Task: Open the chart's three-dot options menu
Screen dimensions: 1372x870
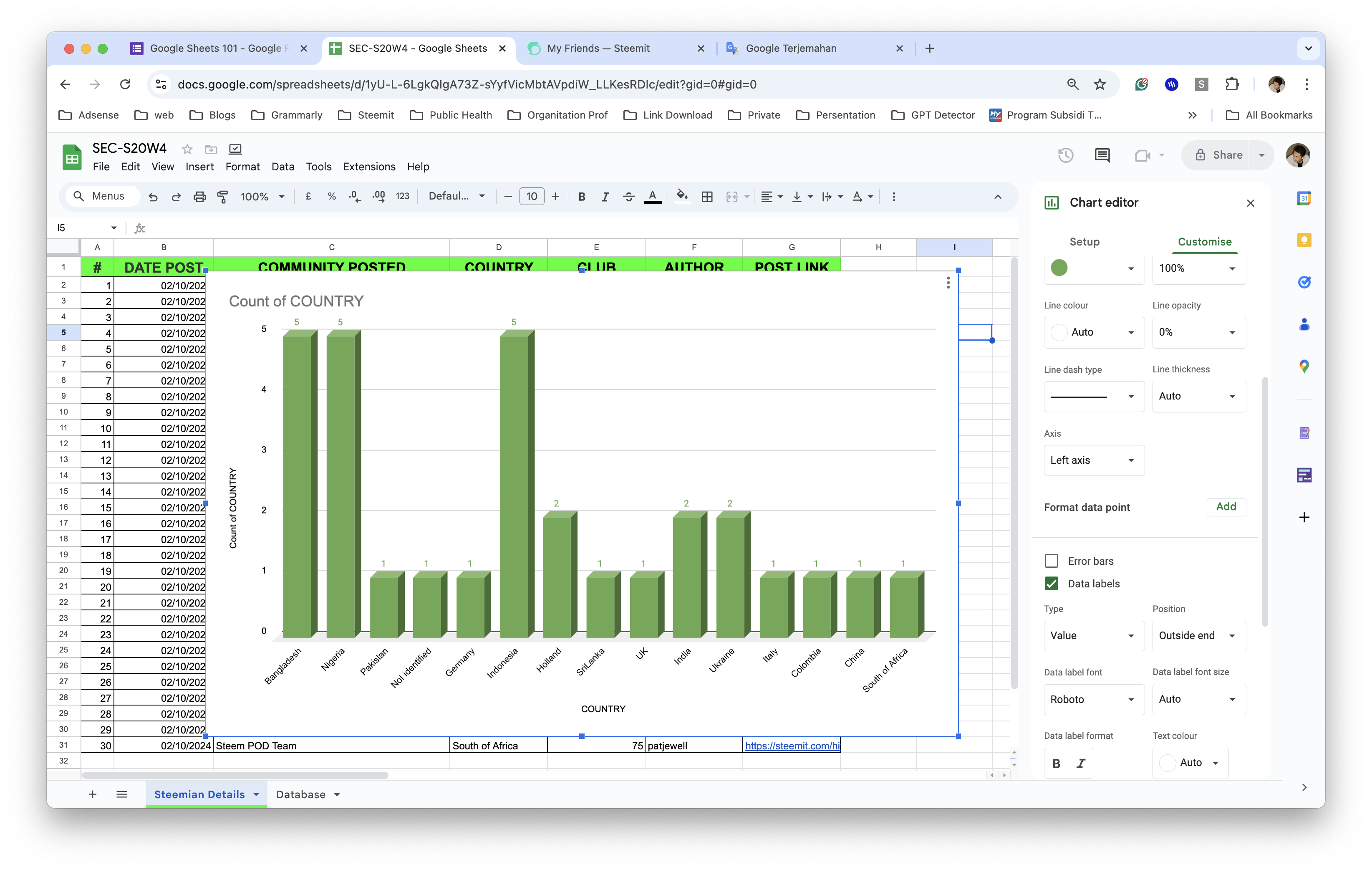Action: (948, 283)
